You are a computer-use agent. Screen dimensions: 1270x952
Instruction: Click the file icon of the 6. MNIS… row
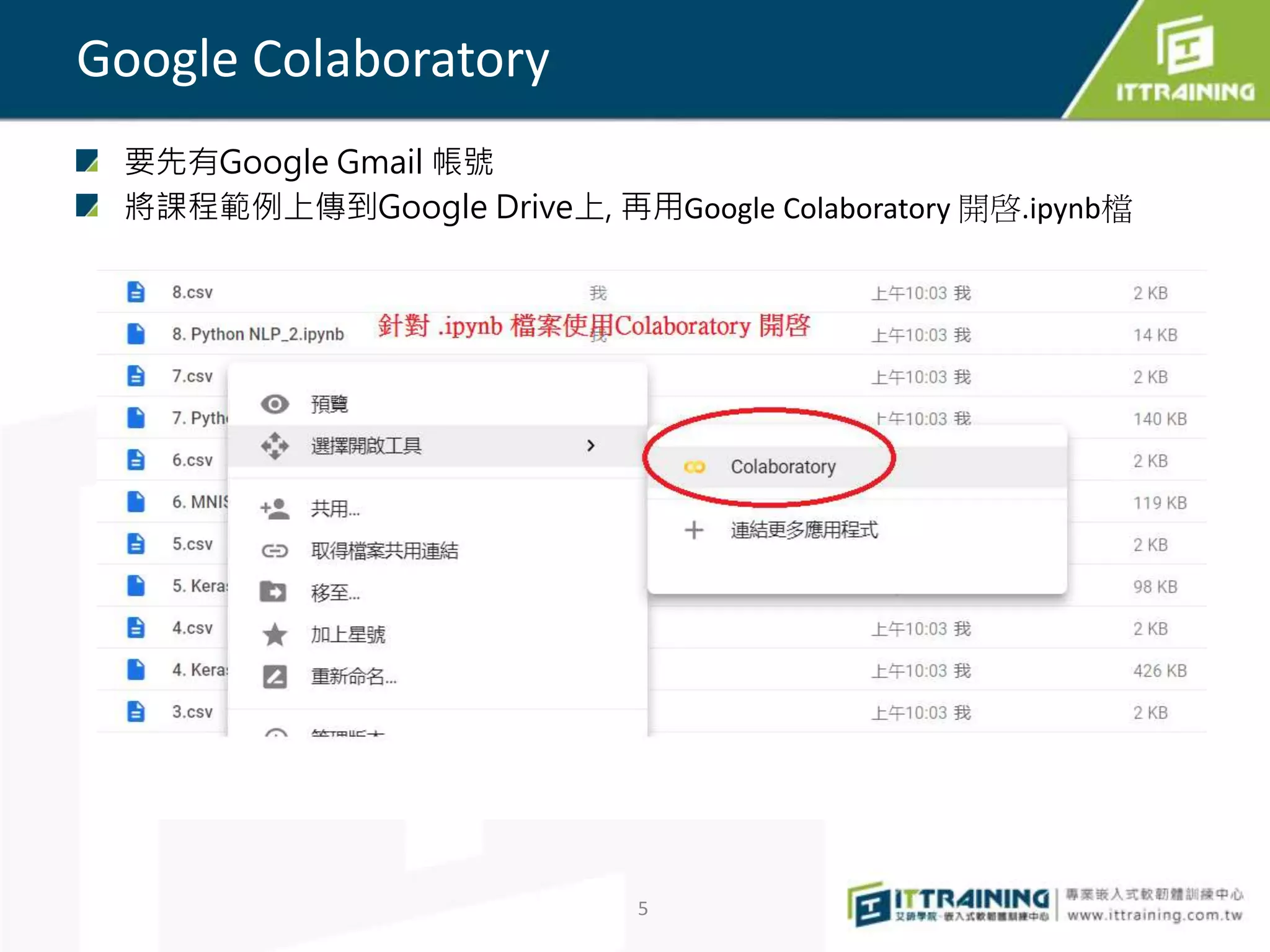(x=136, y=501)
